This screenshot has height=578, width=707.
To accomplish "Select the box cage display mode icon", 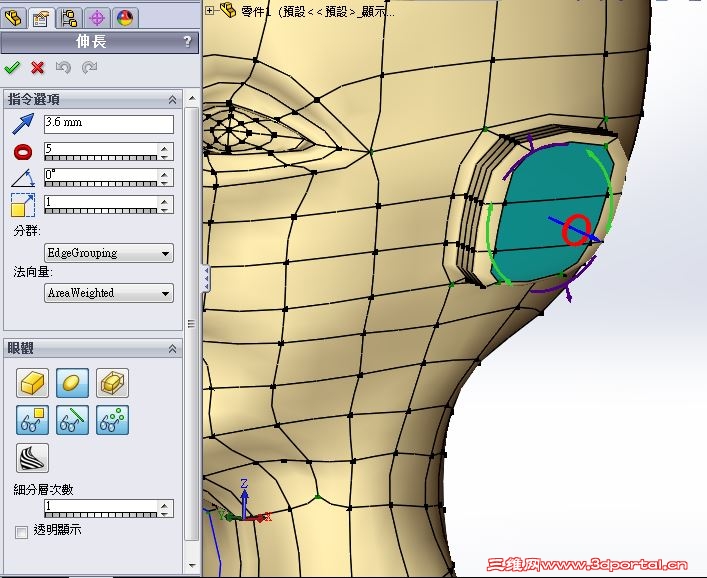I will click(32, 383).
